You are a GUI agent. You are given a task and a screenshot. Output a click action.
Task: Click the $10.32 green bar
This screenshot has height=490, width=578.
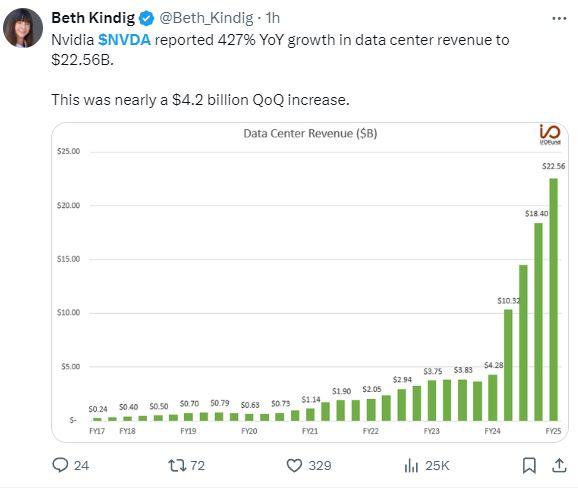(x=508, y=365)
